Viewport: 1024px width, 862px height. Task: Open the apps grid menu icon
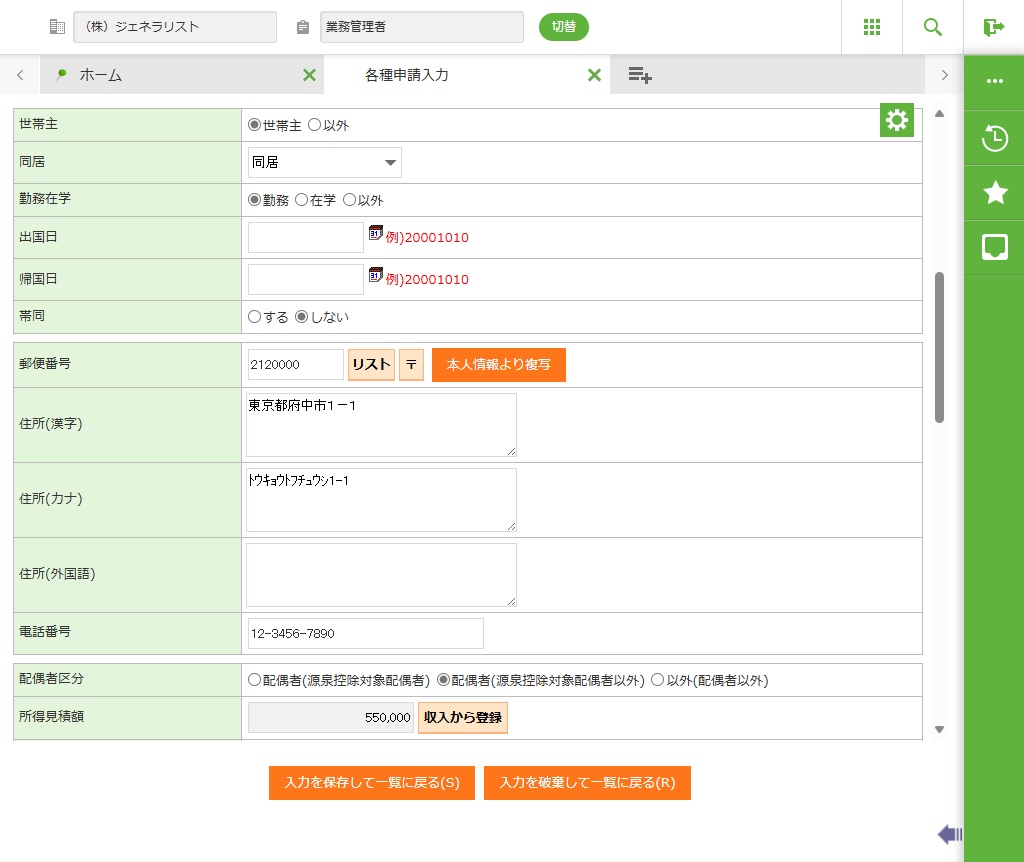tap(871, 27)
